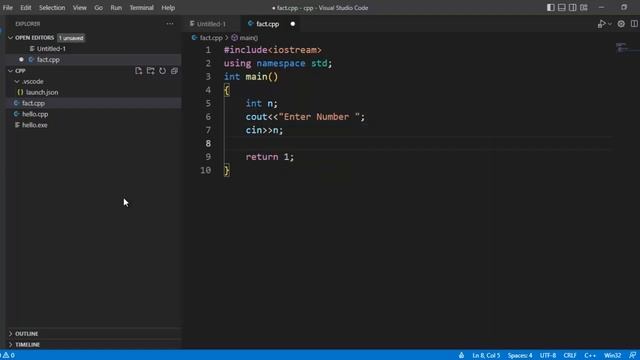Click the main() breadcrumb label
640x360 pixels.
click(x=248, y=38)
